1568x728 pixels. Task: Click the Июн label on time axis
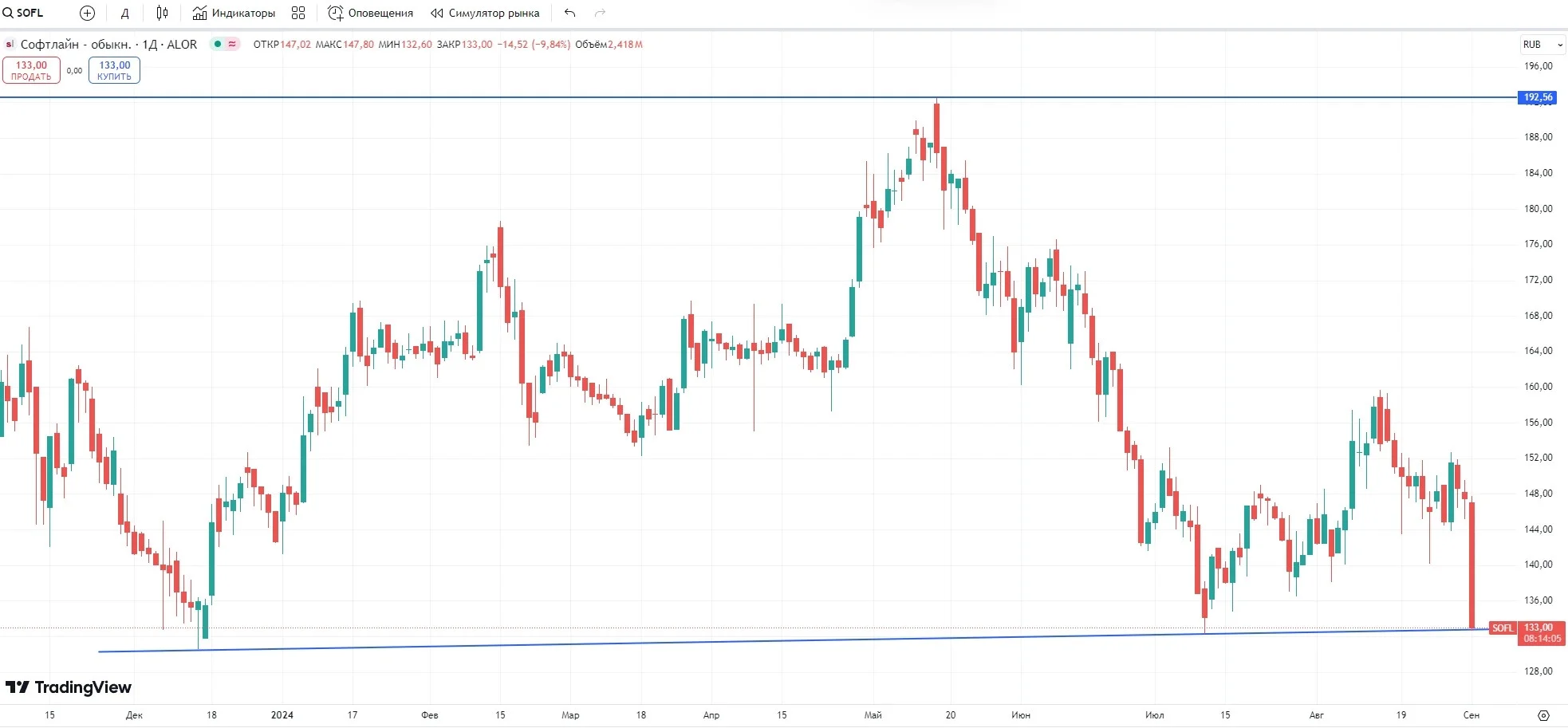[1021, 715]
